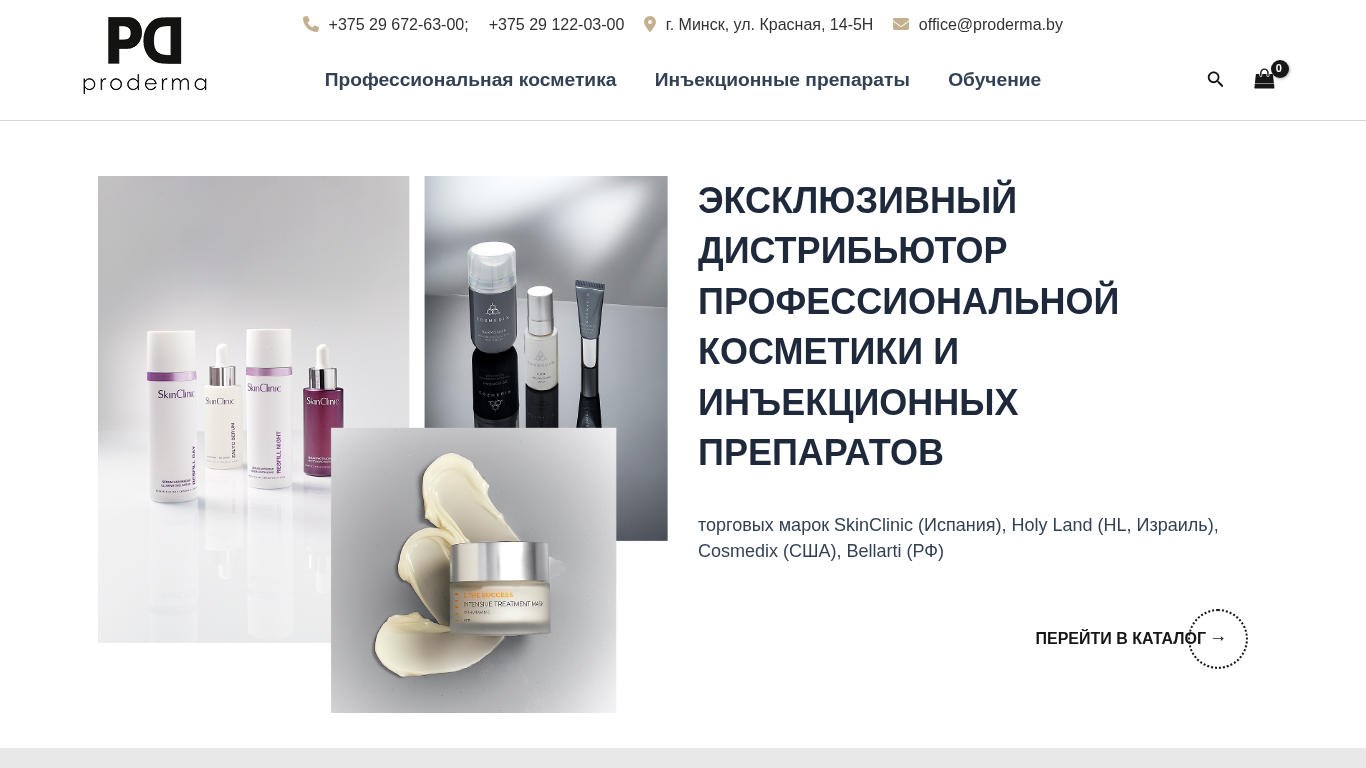Click the ЭКСКЛЮЗИВНЫЙ ДИСТРИБЬЮТОР heading
This screenshot has width=1366, height=768.
(x=908, y=326)
